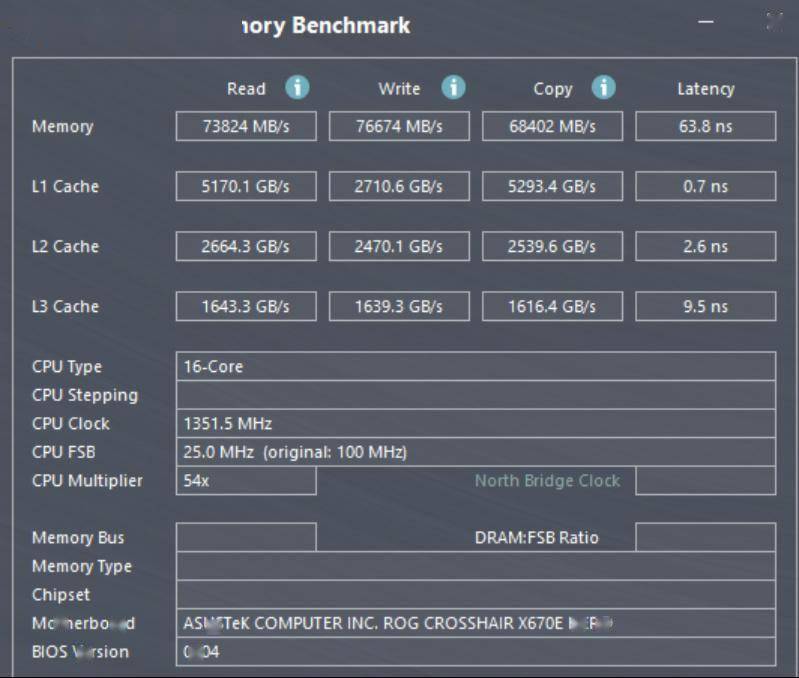
Task: Select the L3 Cache Latency 9.5 ns box
Action: point(705,306)
